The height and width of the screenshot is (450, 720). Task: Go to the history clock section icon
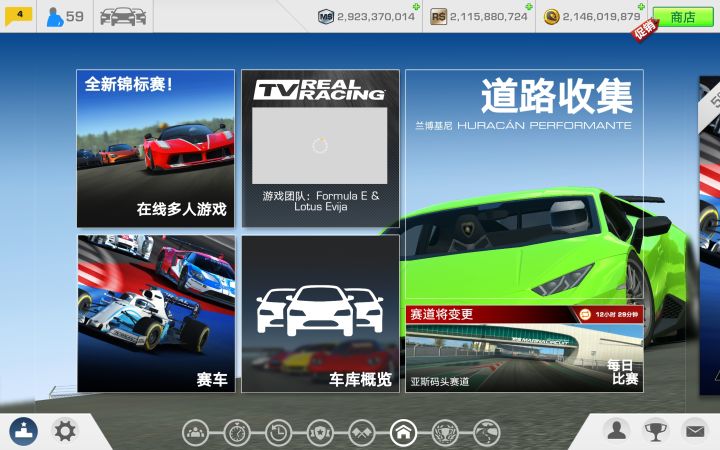pyautogui.click(x=278, y=433)
